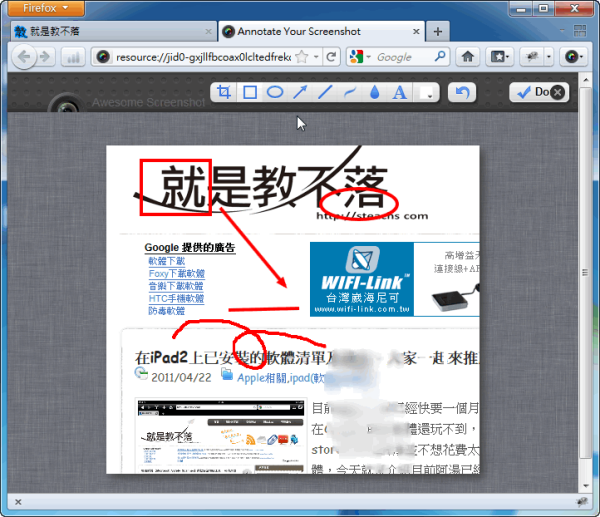Image resolution: width=600 pixels, height=517 pixels.
Task: Switch to the 就是教不落 tab
Action: tap(113, 31)
